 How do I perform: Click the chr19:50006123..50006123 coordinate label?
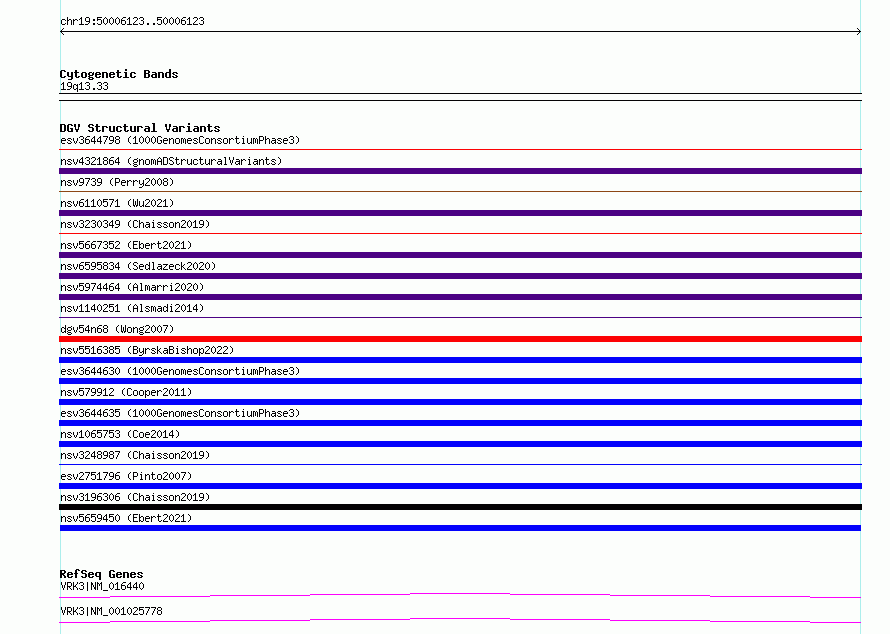132,21
